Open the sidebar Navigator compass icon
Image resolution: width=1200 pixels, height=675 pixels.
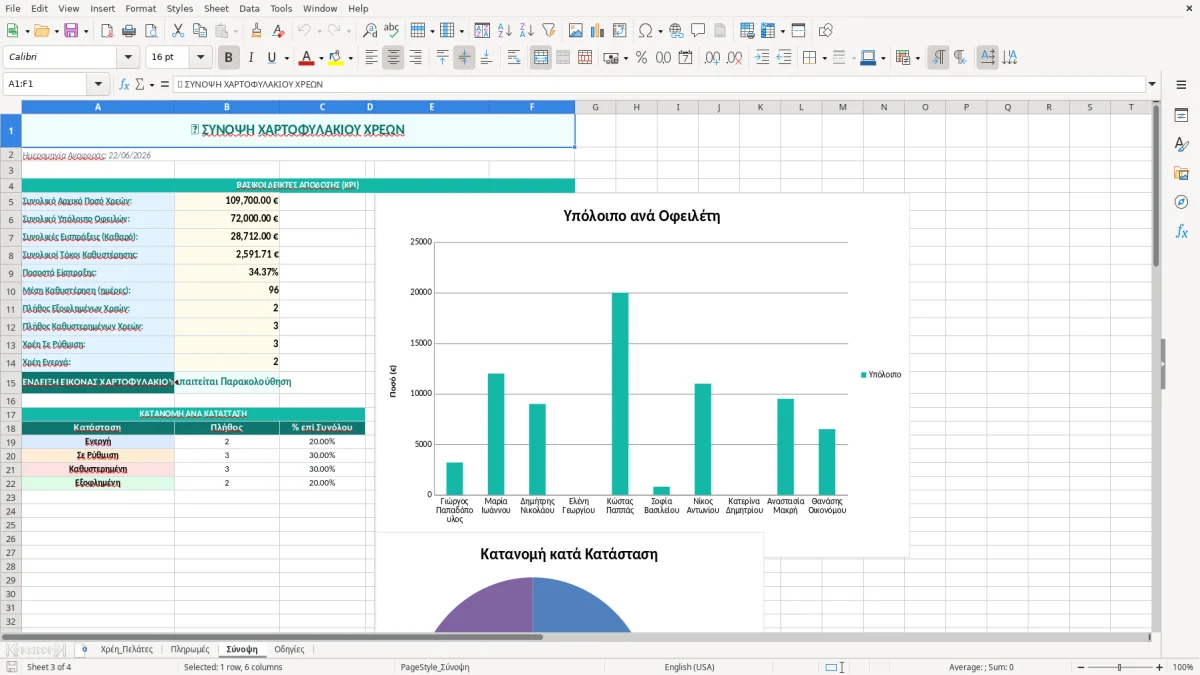point(1181,202)
